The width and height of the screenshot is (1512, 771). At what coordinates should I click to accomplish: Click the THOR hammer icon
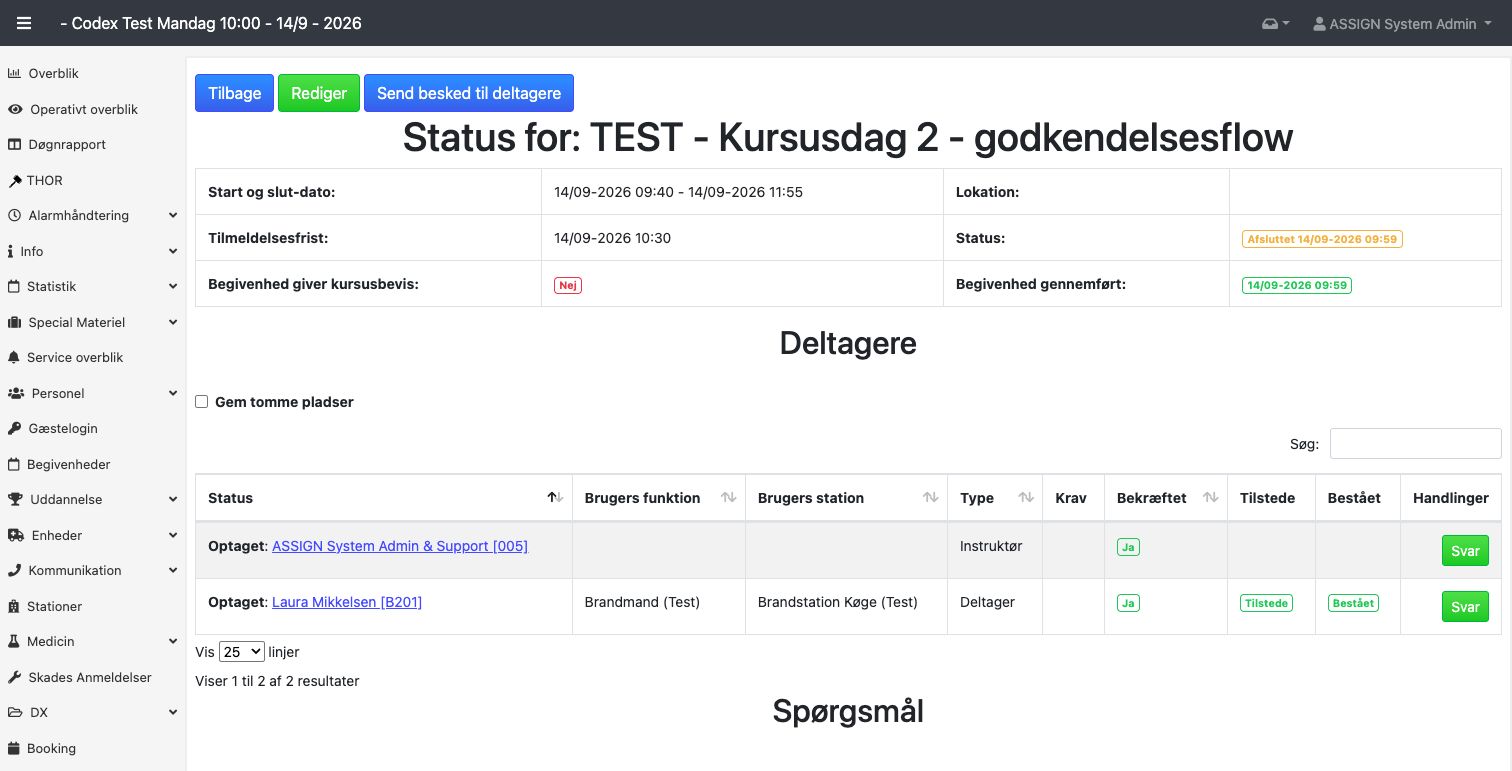15,180
